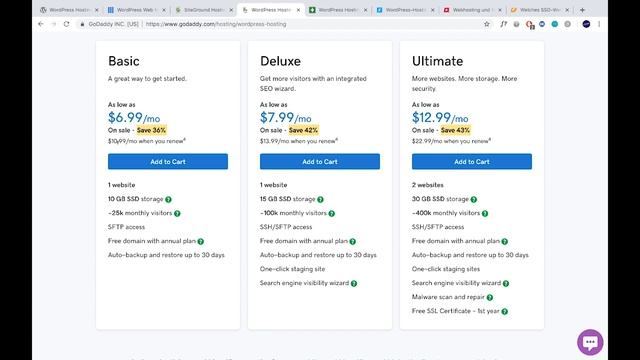The image size is (640, 360).
Task: Click $22.99/mo when you renew text
Action: (x=451, y=141)
